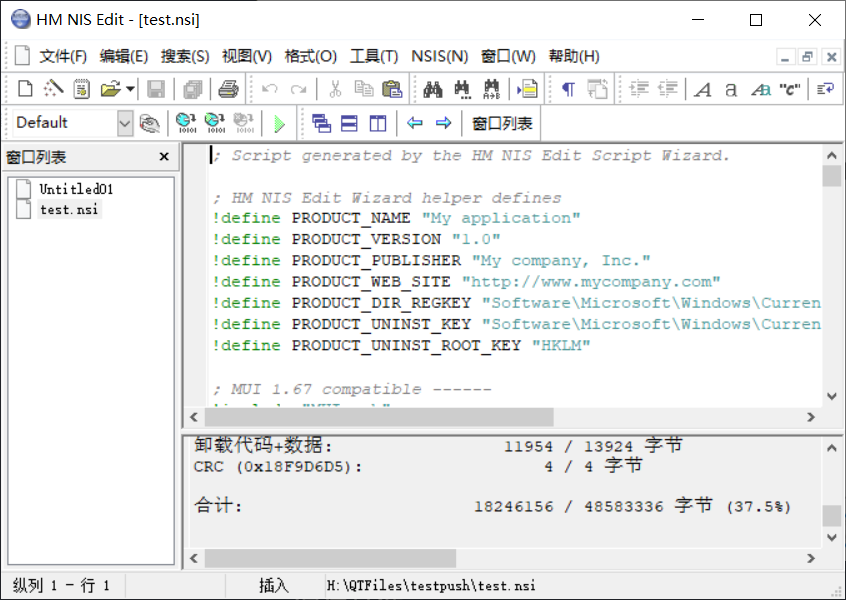
Task: Click the output panel horizontal scrollbar thumb
Action: pyautogui.click(x=330, y=558)
